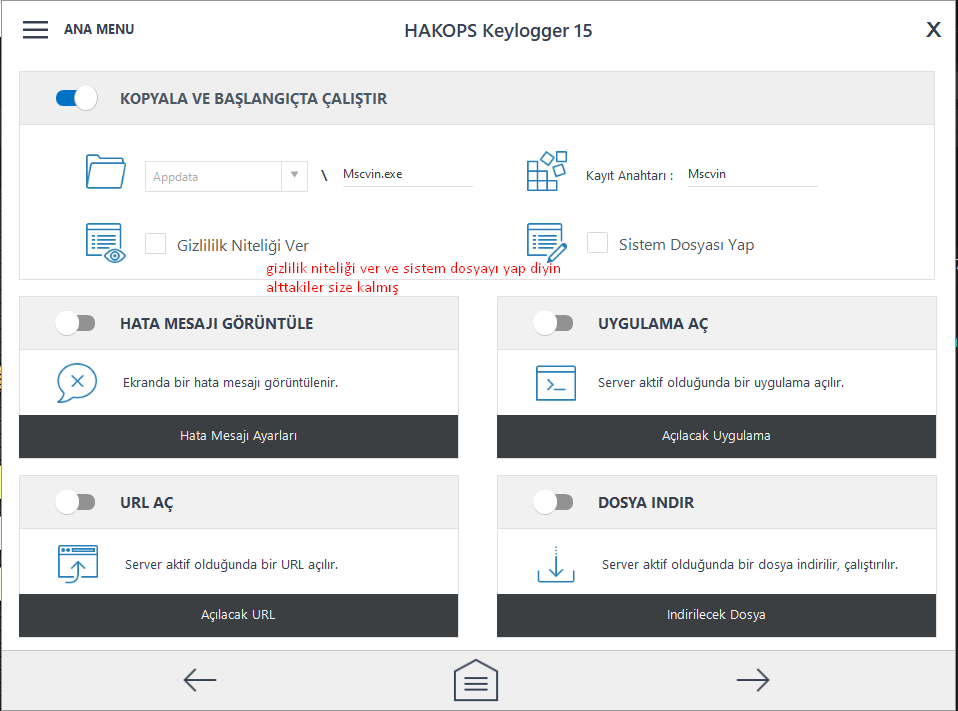Go to the next page with the right arrow
Viewport: 958px width, 711px height.
[x=752, y=681]
